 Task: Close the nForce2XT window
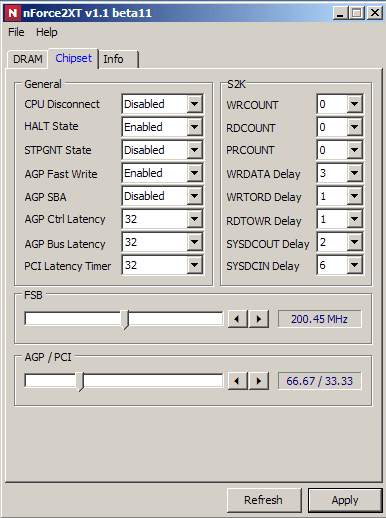[375, 13]
